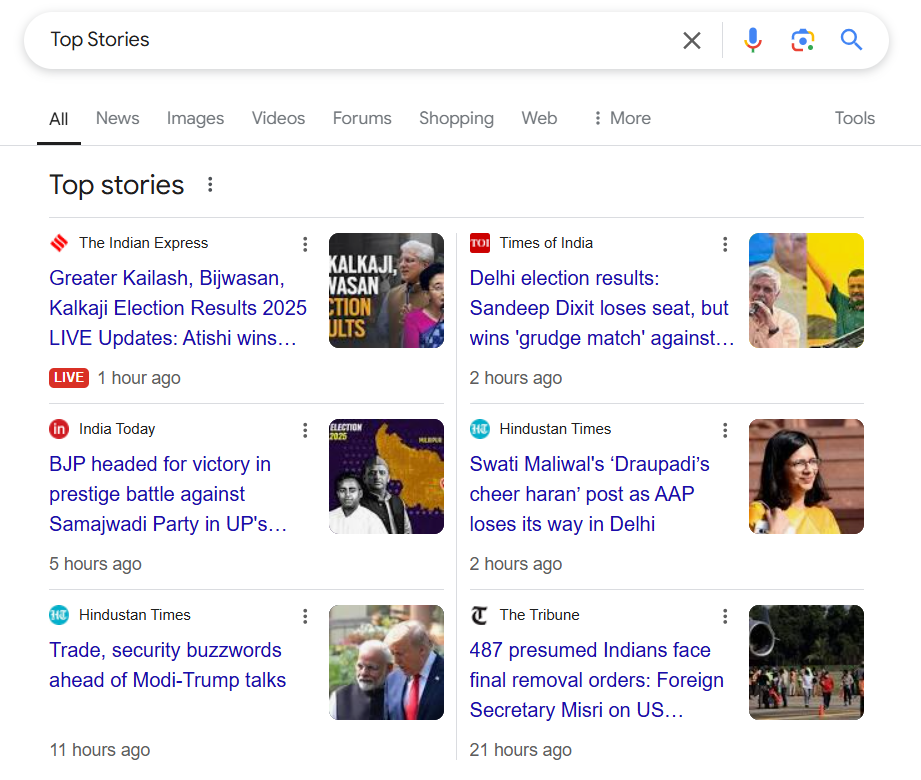Viewport: 921px width, 780px height.
Task: Click the red LIVE badge
Action: tap(69, 378)
